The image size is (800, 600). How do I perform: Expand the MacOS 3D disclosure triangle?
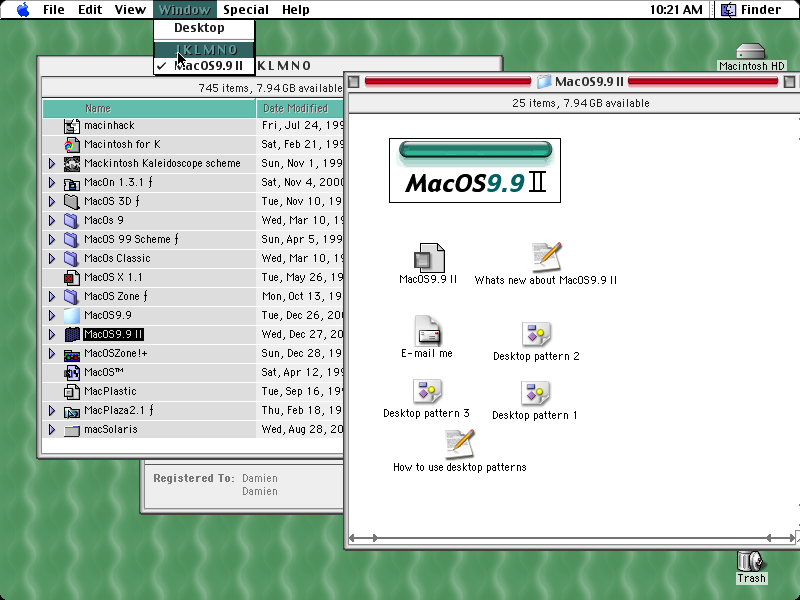[x=52, y=202]
